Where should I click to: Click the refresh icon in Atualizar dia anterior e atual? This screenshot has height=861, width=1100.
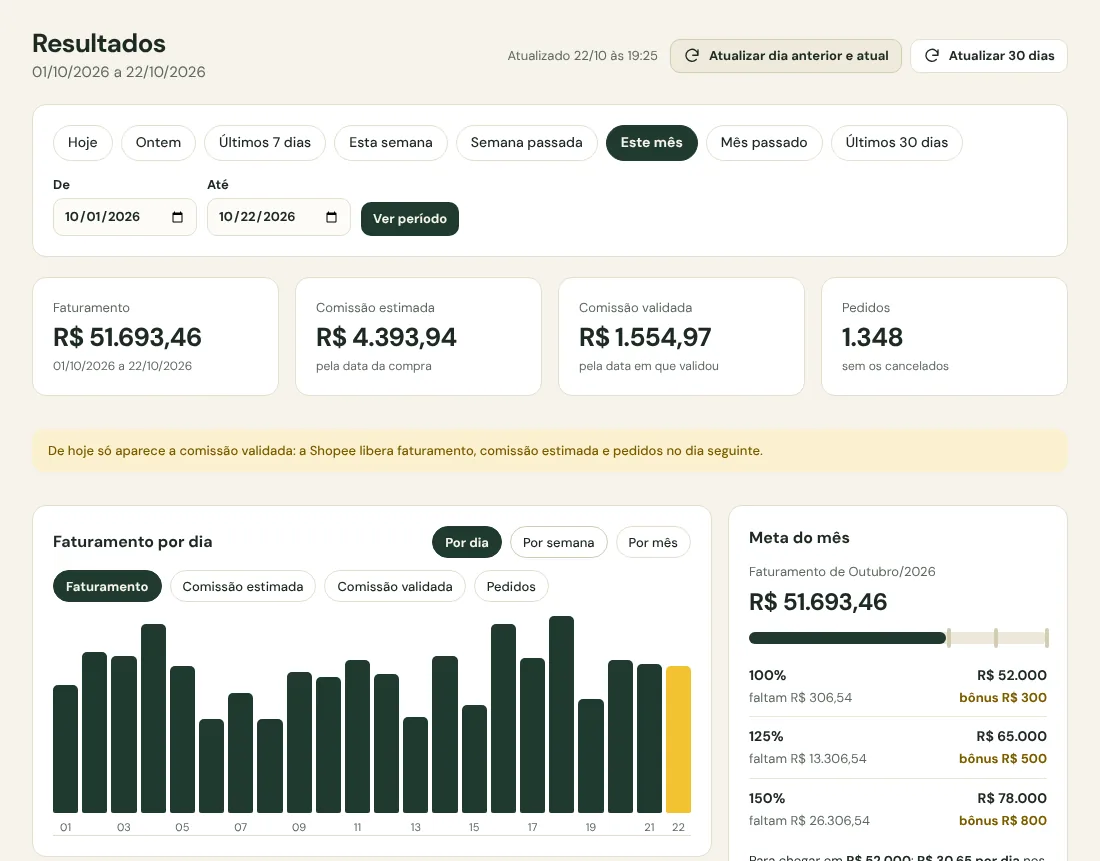[x=692, y=55]
